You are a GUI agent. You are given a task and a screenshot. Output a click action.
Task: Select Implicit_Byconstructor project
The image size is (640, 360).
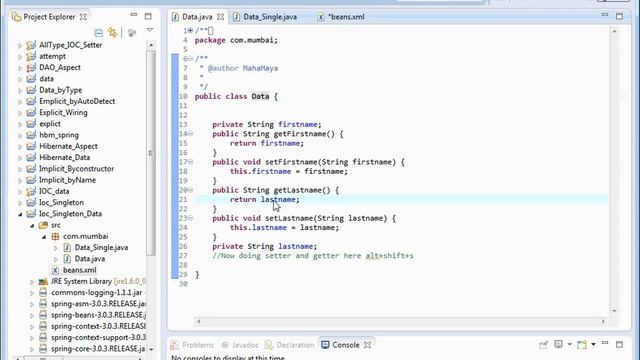76,169
